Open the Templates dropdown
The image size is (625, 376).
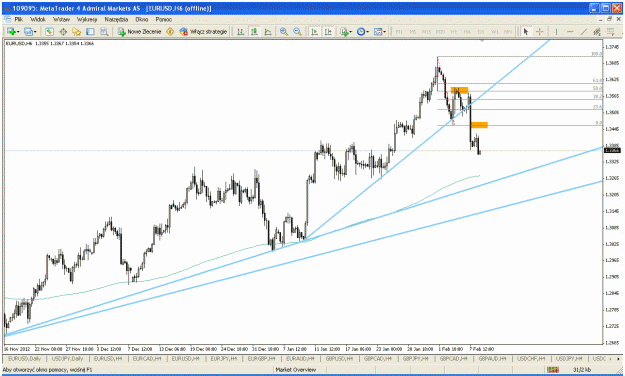[380, 31]
